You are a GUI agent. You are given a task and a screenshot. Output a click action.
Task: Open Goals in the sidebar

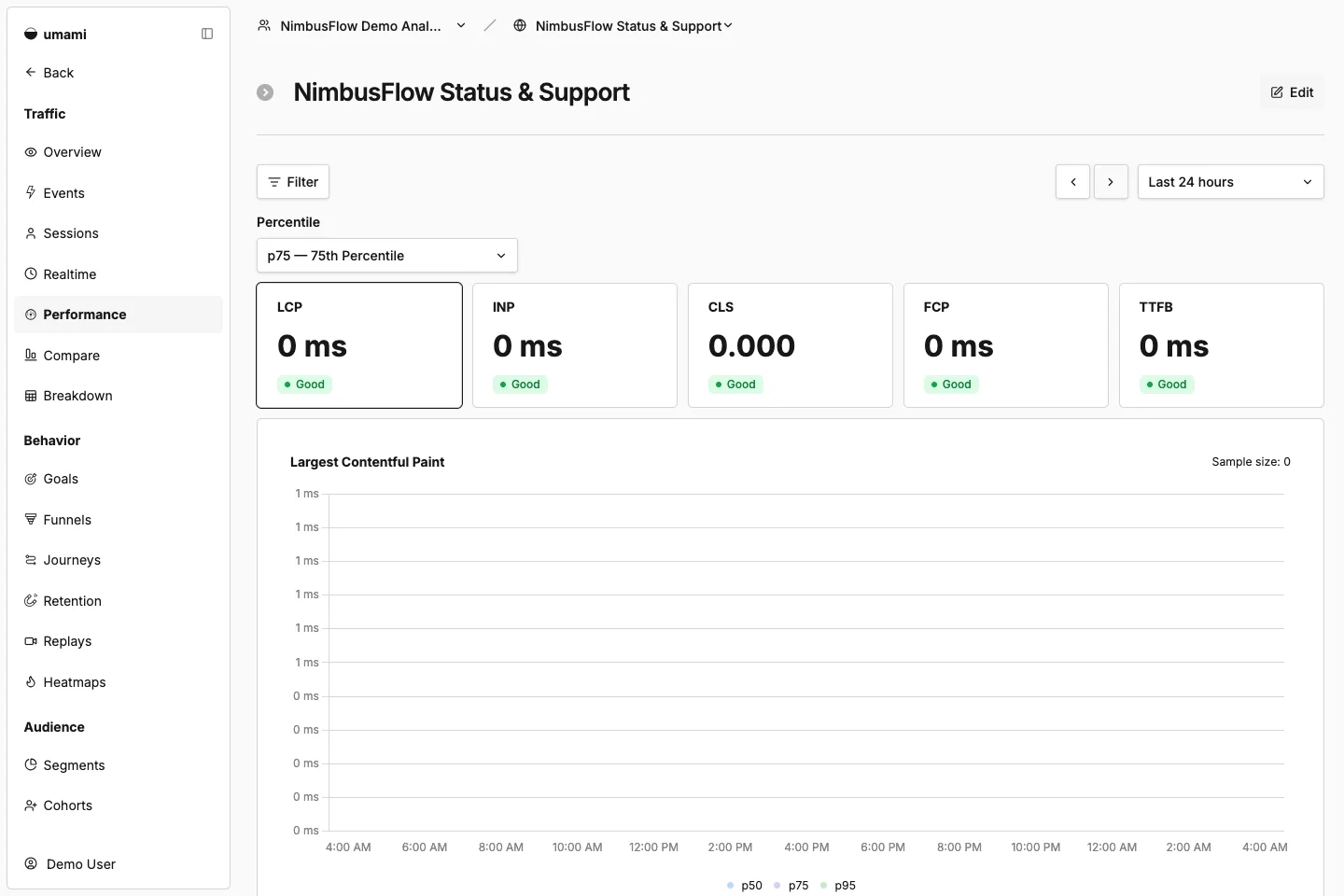(119, 479)
